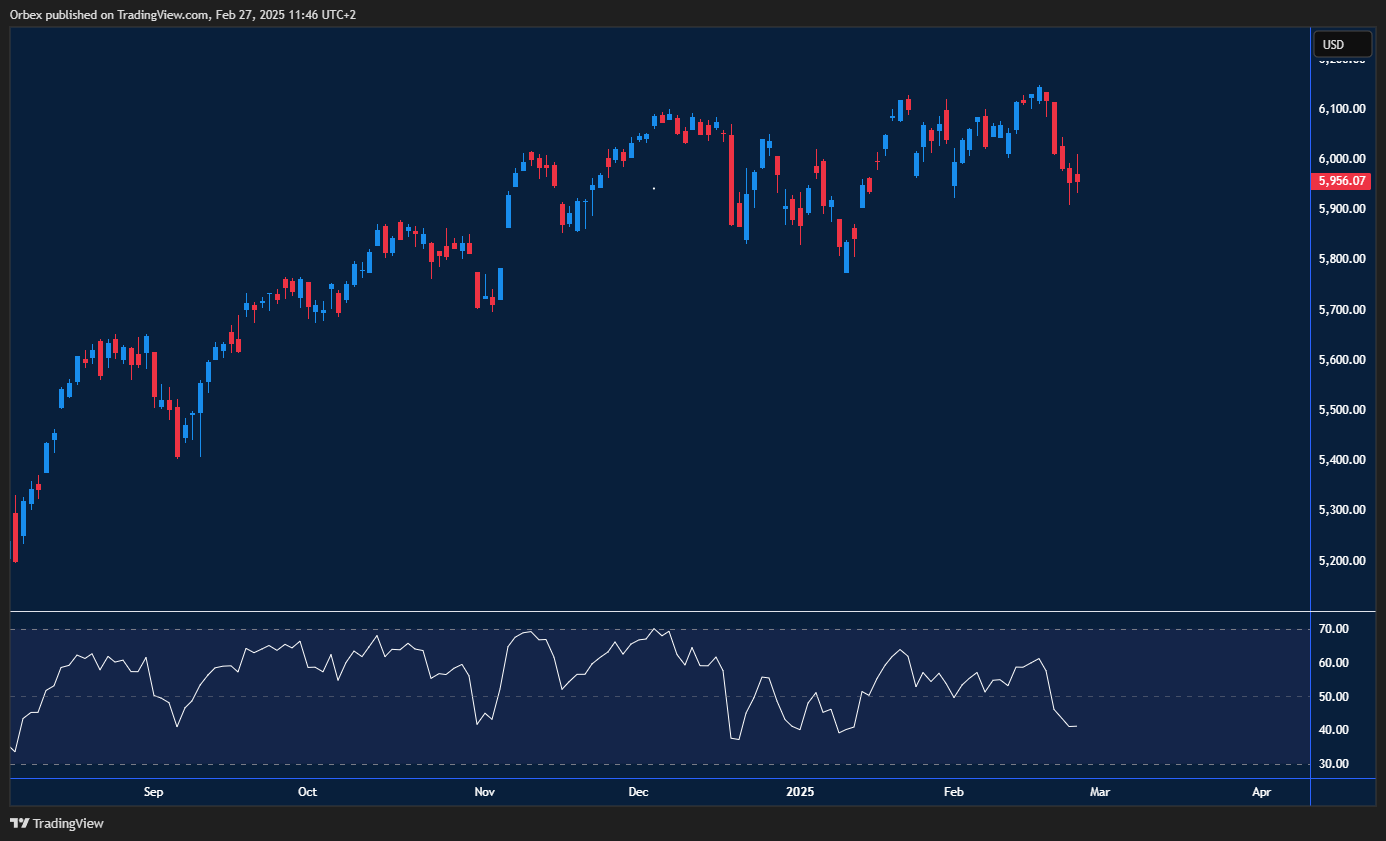The height and width of the screenshot is (841, 1386).
Task: Click the 50.00 midline indicator label
Action: (1334, 697)
